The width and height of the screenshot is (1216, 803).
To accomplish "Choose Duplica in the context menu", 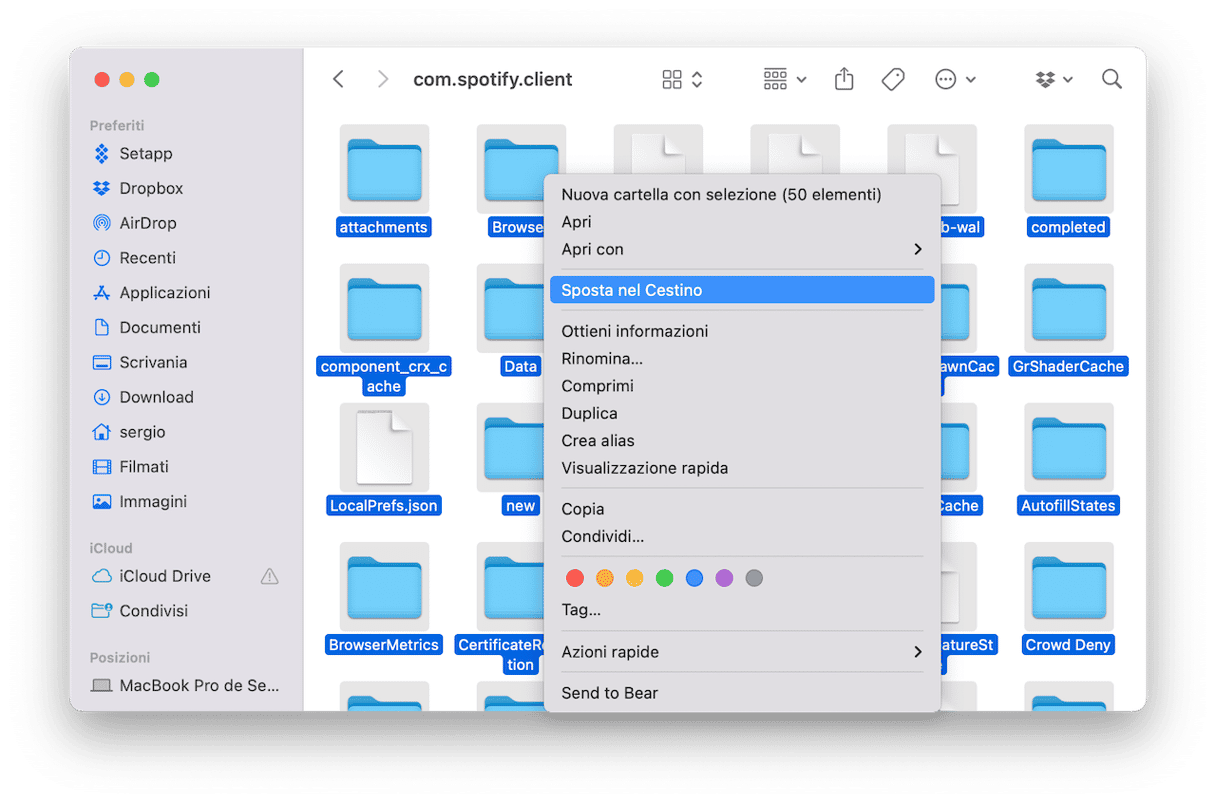I will 742,413.
